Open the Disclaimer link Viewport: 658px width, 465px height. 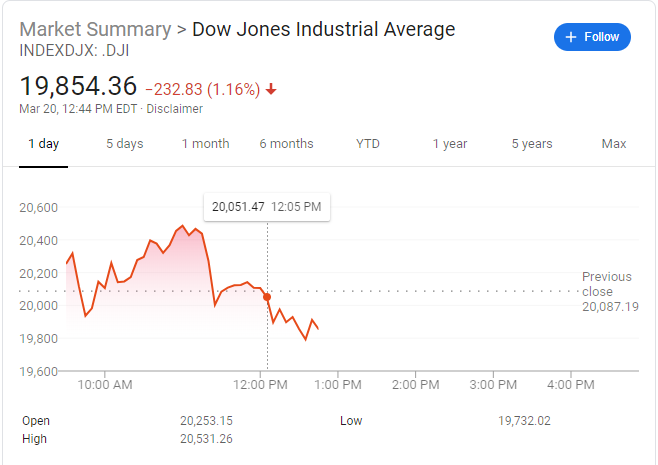click(x=175, y=109)
